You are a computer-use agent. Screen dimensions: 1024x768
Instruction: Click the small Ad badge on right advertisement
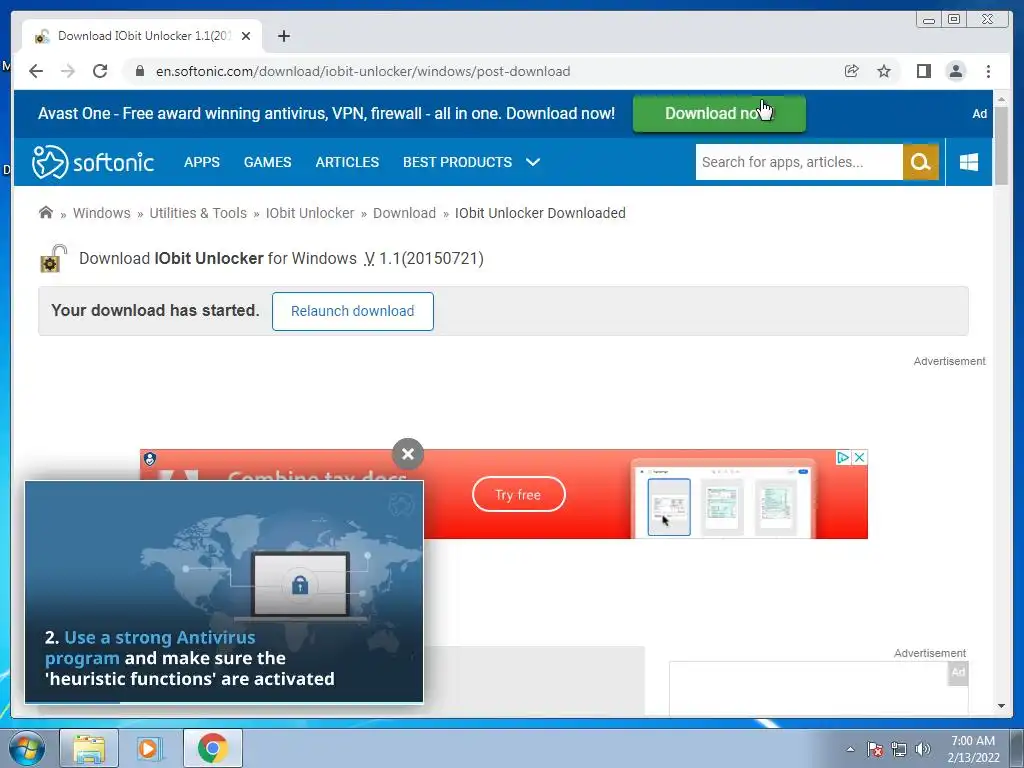pyautogui.click(x=958, y=672)
